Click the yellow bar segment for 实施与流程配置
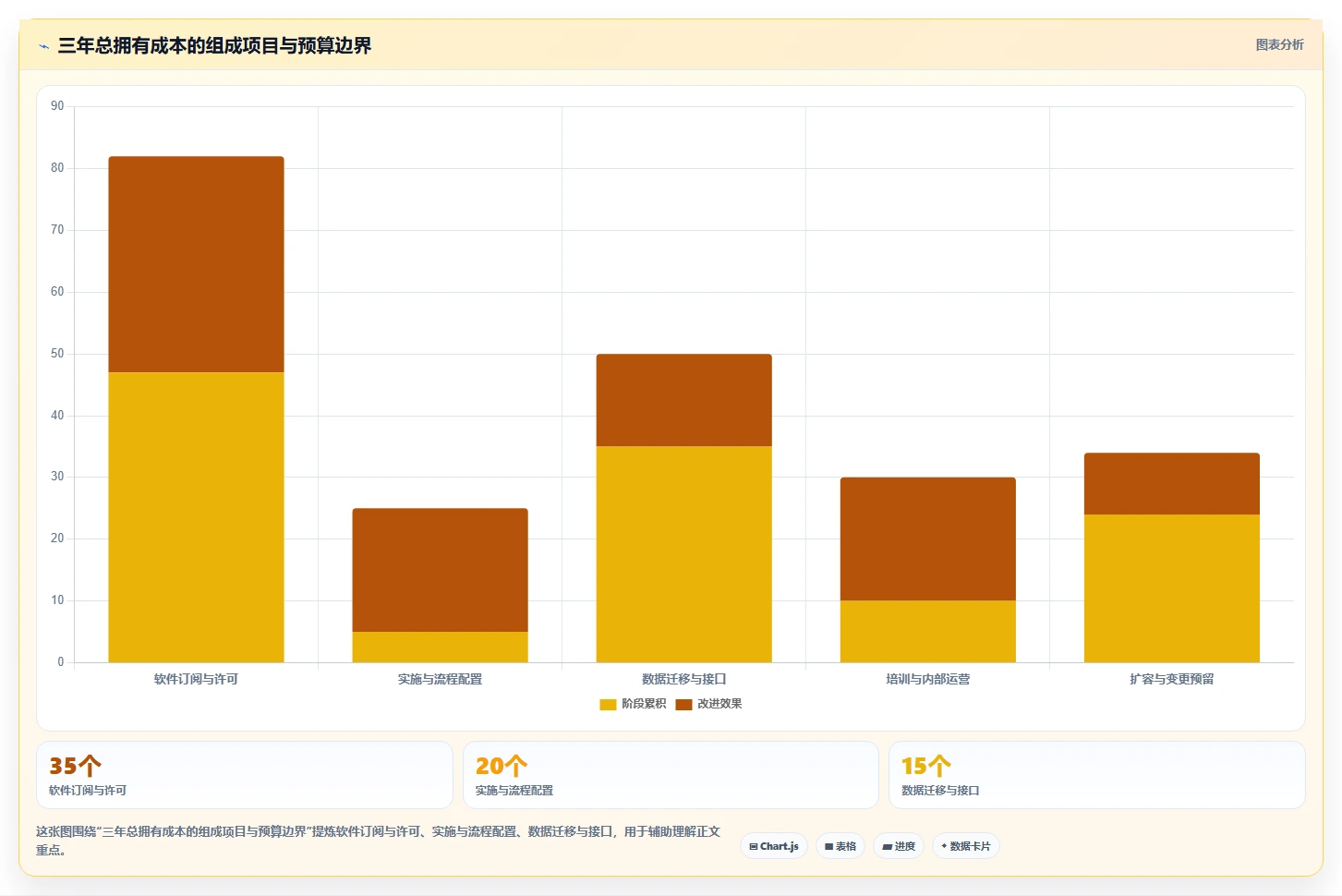 point(440,647)
